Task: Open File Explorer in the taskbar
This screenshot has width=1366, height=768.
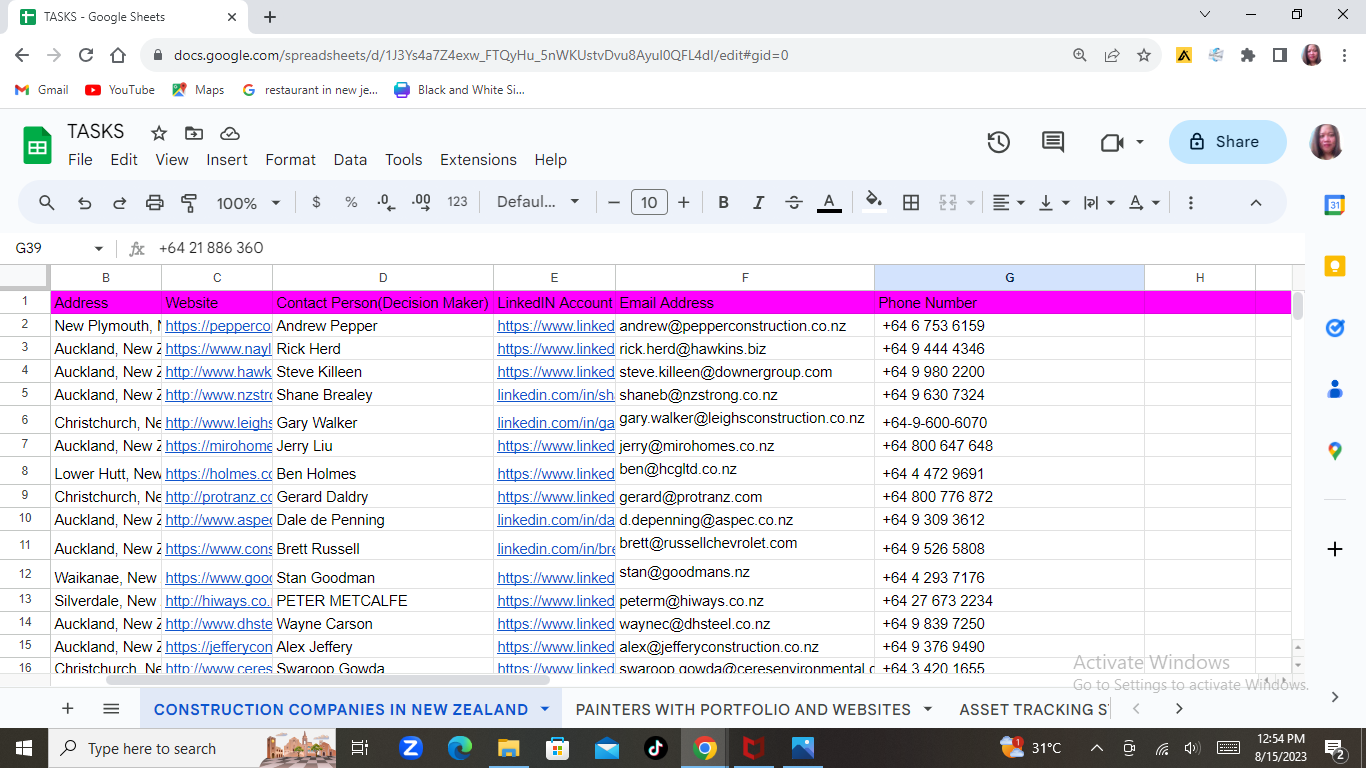Action: (509, 748)
